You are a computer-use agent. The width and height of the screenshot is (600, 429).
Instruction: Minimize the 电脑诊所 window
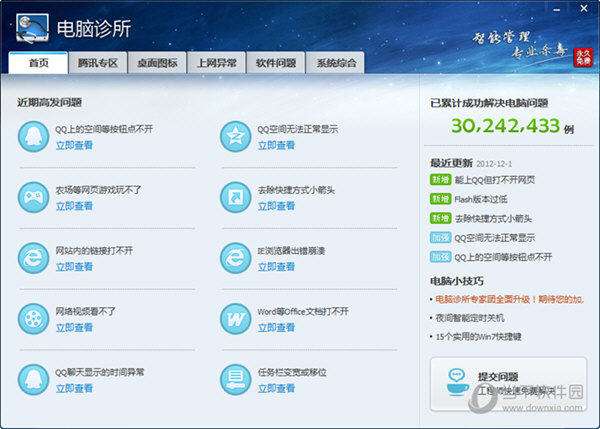pos(557,9)
